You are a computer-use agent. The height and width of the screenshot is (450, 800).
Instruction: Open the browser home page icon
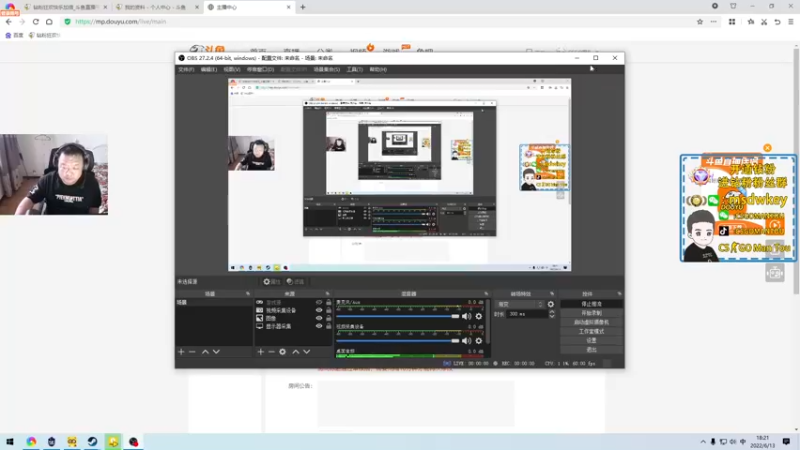(49, 21)
